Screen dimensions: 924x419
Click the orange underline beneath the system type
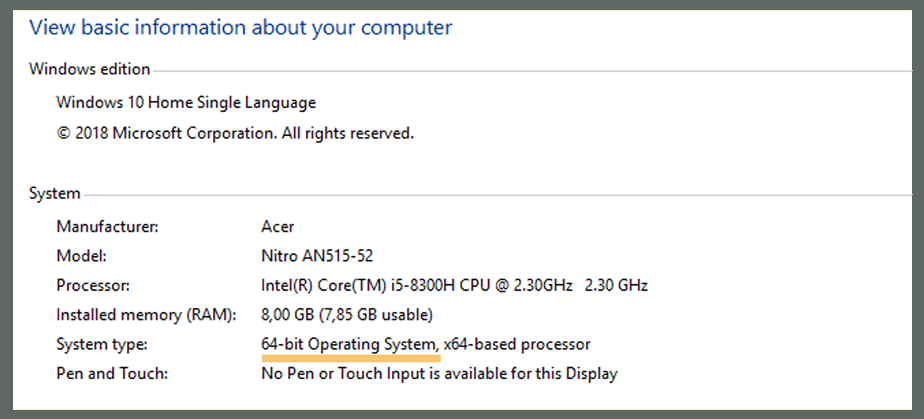click(x=350, y=356)
